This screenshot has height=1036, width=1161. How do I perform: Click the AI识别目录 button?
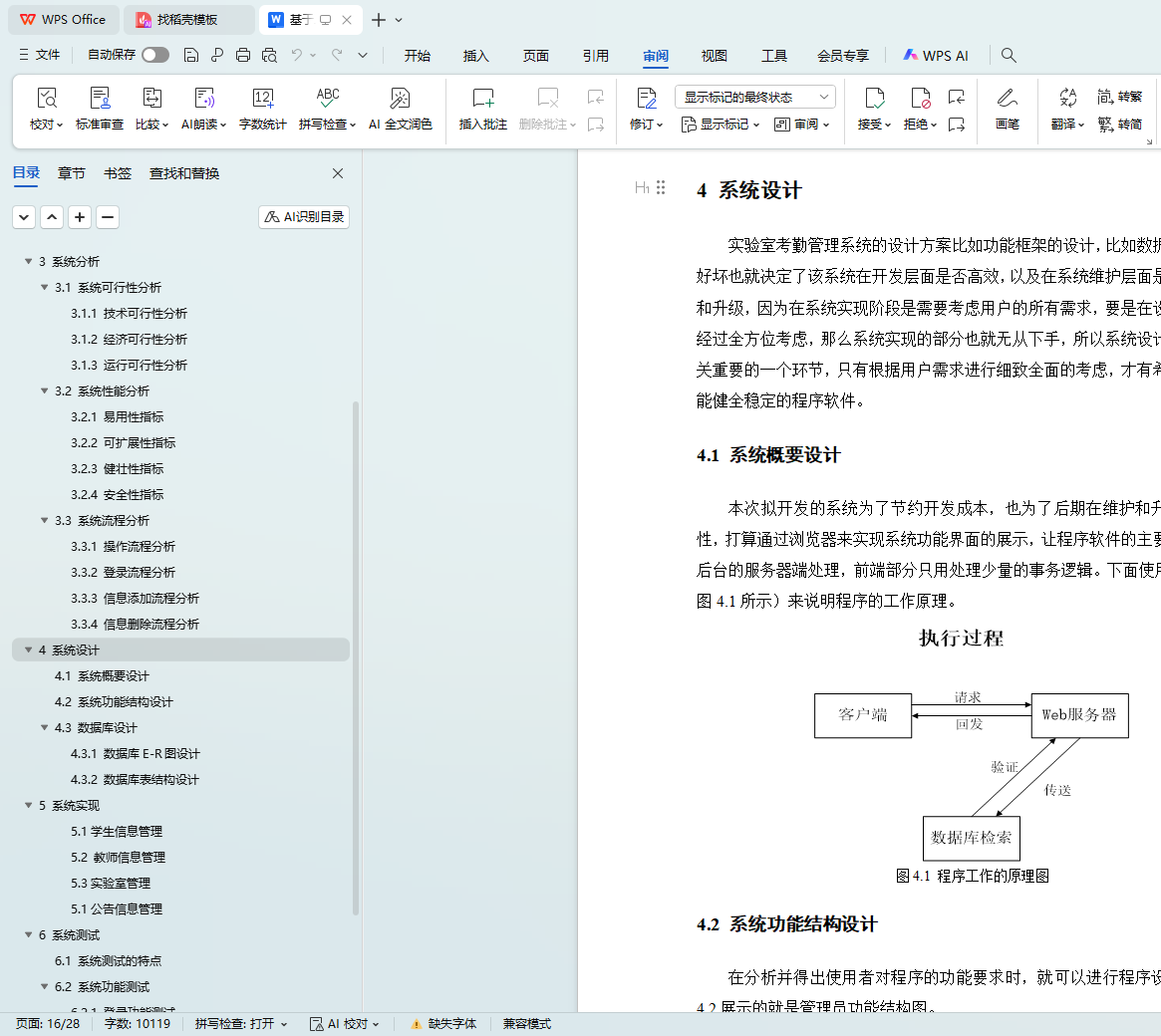(304, 217)
